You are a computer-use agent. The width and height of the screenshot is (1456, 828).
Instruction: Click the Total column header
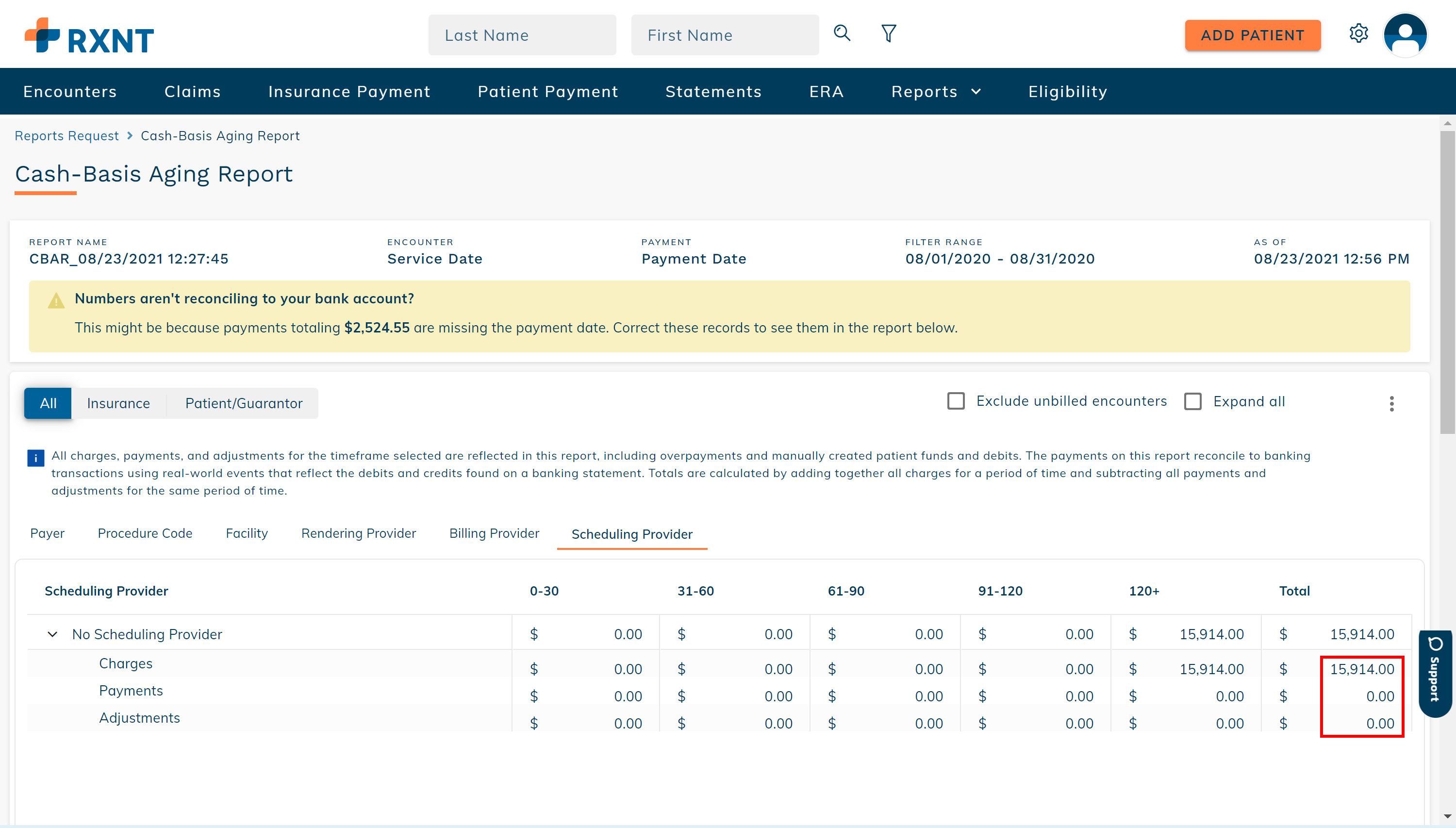click(1294, 591)
